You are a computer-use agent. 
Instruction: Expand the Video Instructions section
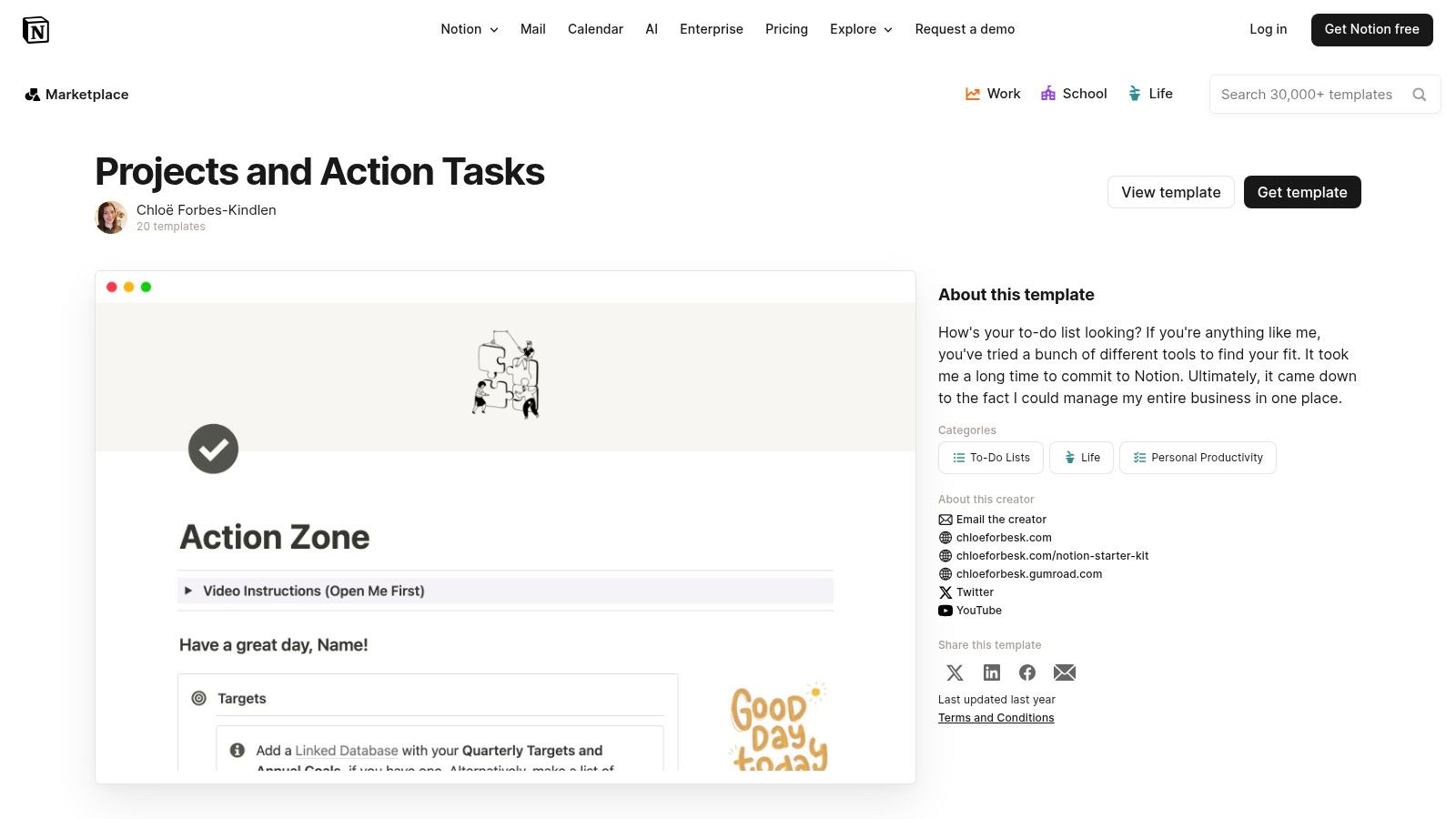(x=187, y=591)
